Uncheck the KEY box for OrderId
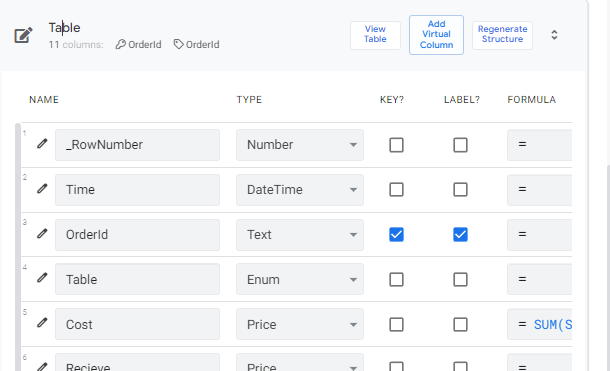 (396, 234)
